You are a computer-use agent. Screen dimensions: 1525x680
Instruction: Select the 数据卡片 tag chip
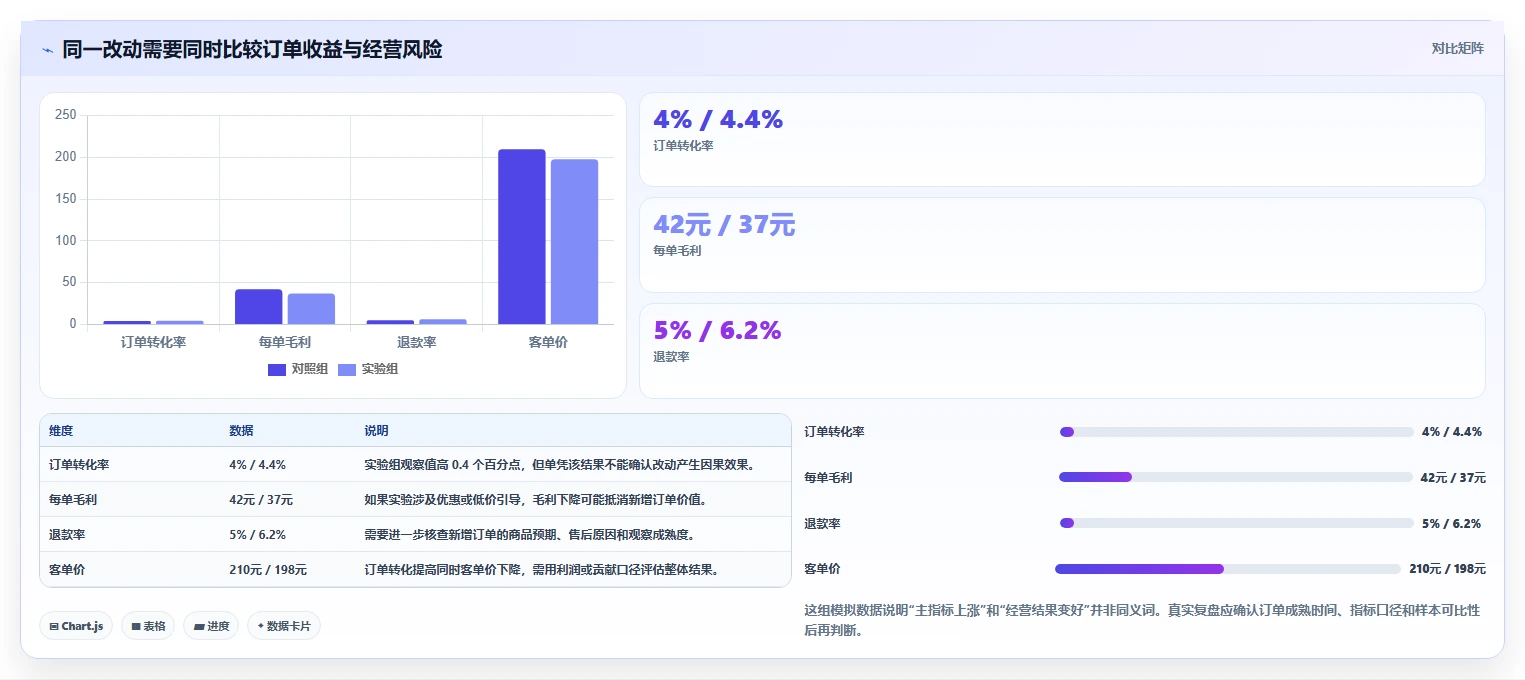coord(284,626)
